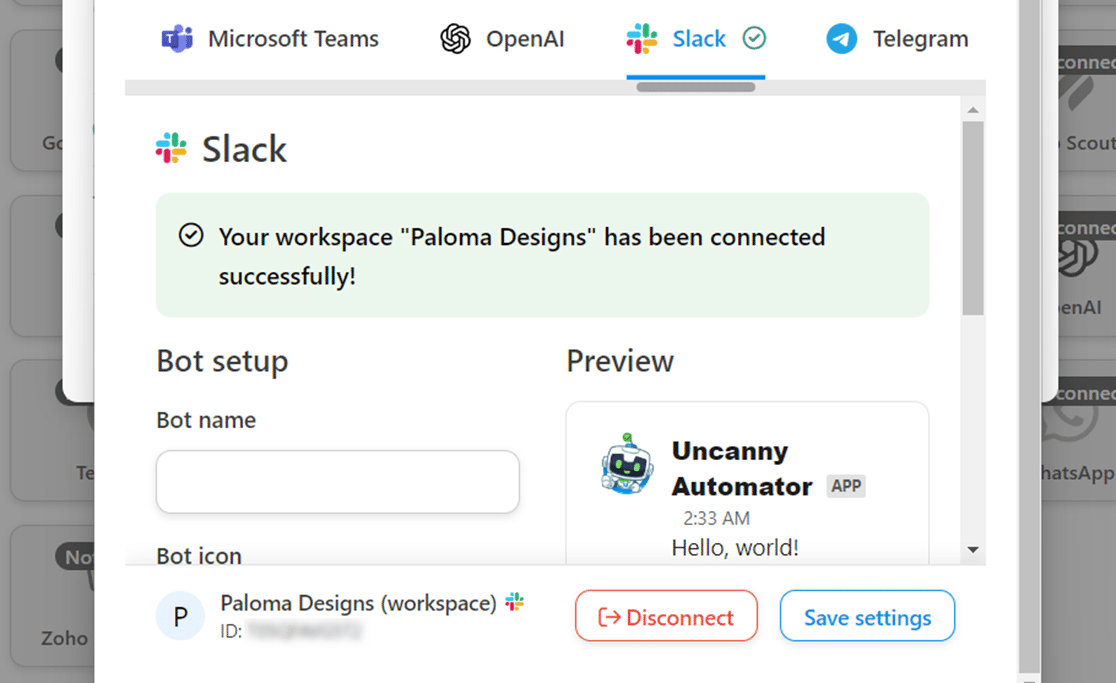Click the OpenAI logo icon
Screen dimensions: 1116x683
click(456, 38)
